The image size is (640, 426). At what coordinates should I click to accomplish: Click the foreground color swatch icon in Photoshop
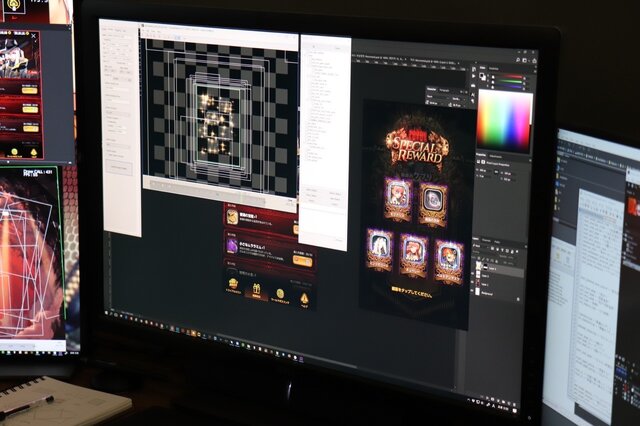click(482, 75)
